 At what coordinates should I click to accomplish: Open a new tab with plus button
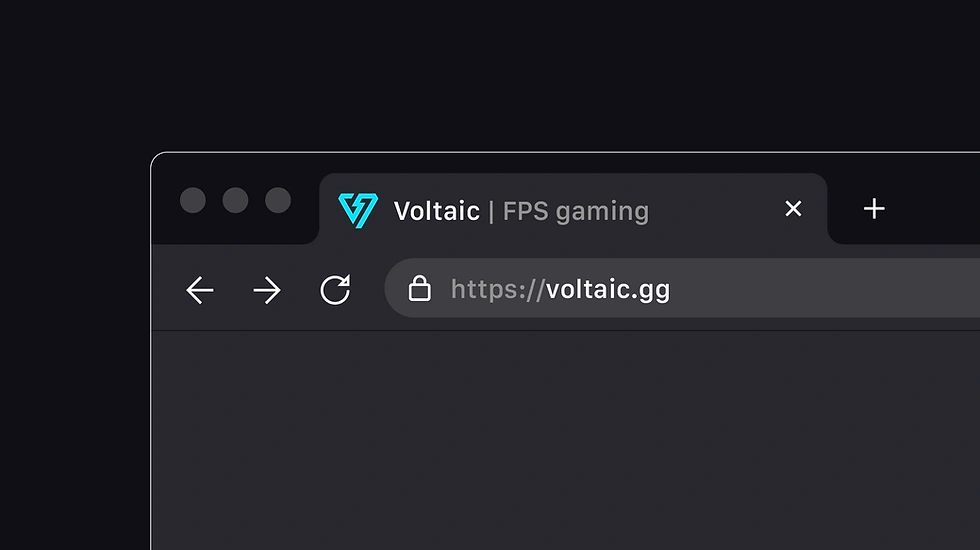[874, 209]
